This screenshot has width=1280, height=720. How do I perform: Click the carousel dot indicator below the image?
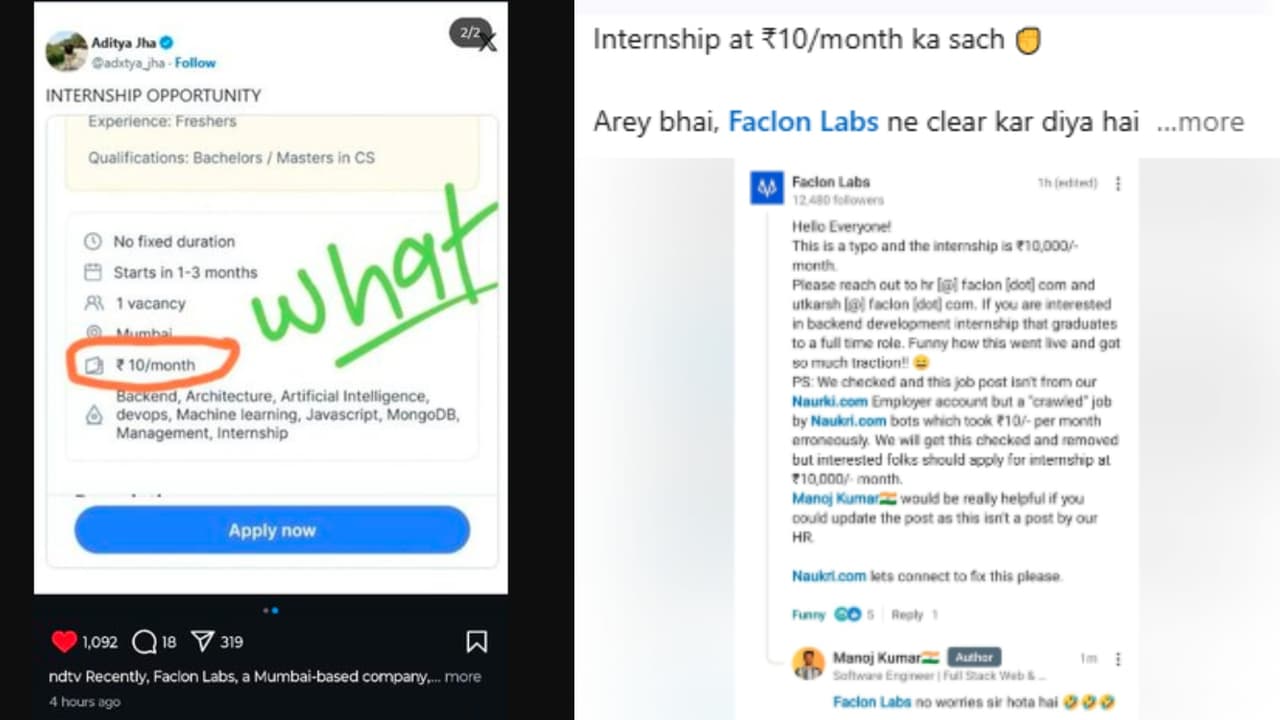pos(271,609)
